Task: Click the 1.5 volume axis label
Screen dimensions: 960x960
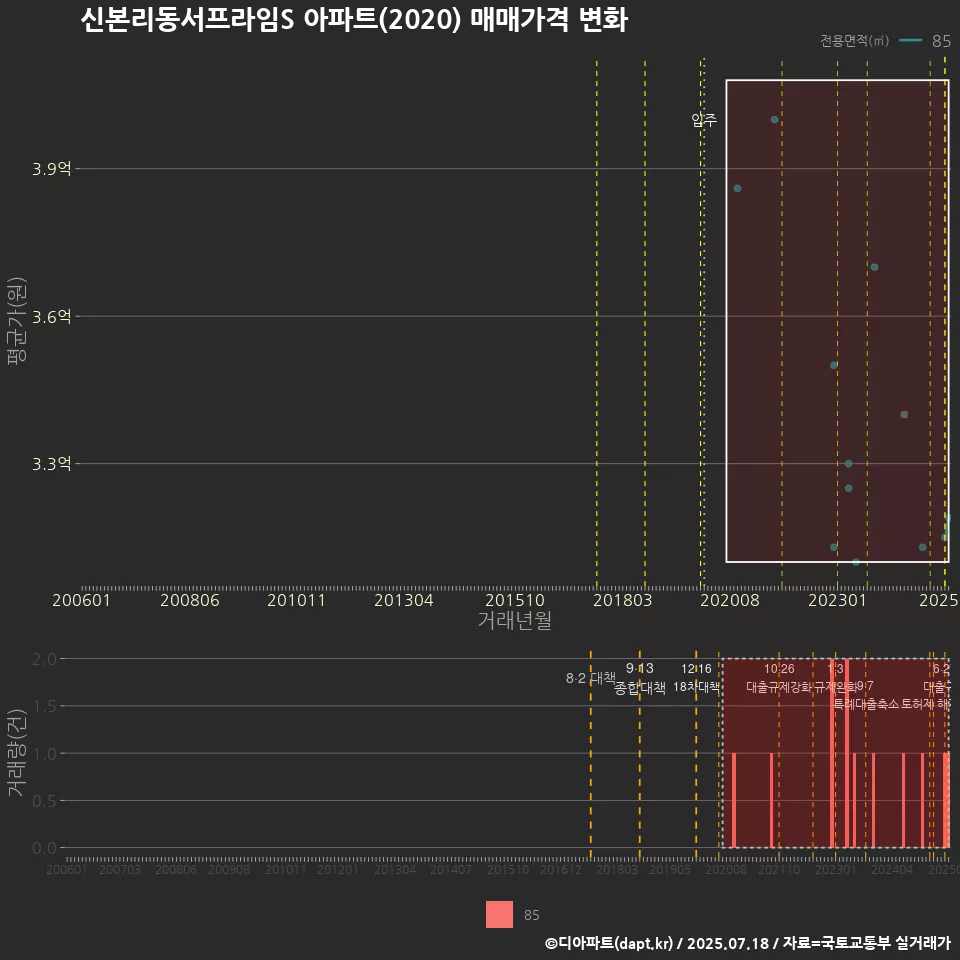Action: pyautogui.click(x=44, y=707)
